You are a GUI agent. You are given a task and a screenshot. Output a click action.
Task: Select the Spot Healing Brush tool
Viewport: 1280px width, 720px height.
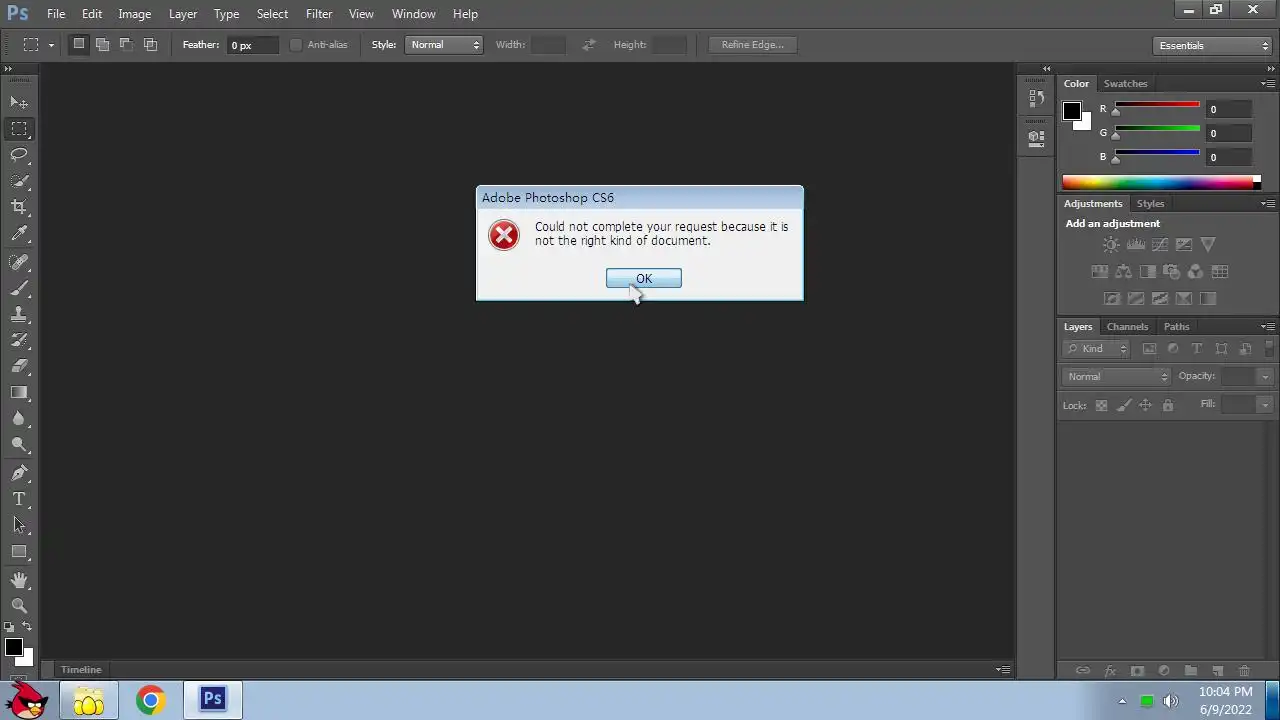pyautogui.click(x=19, y=262)
